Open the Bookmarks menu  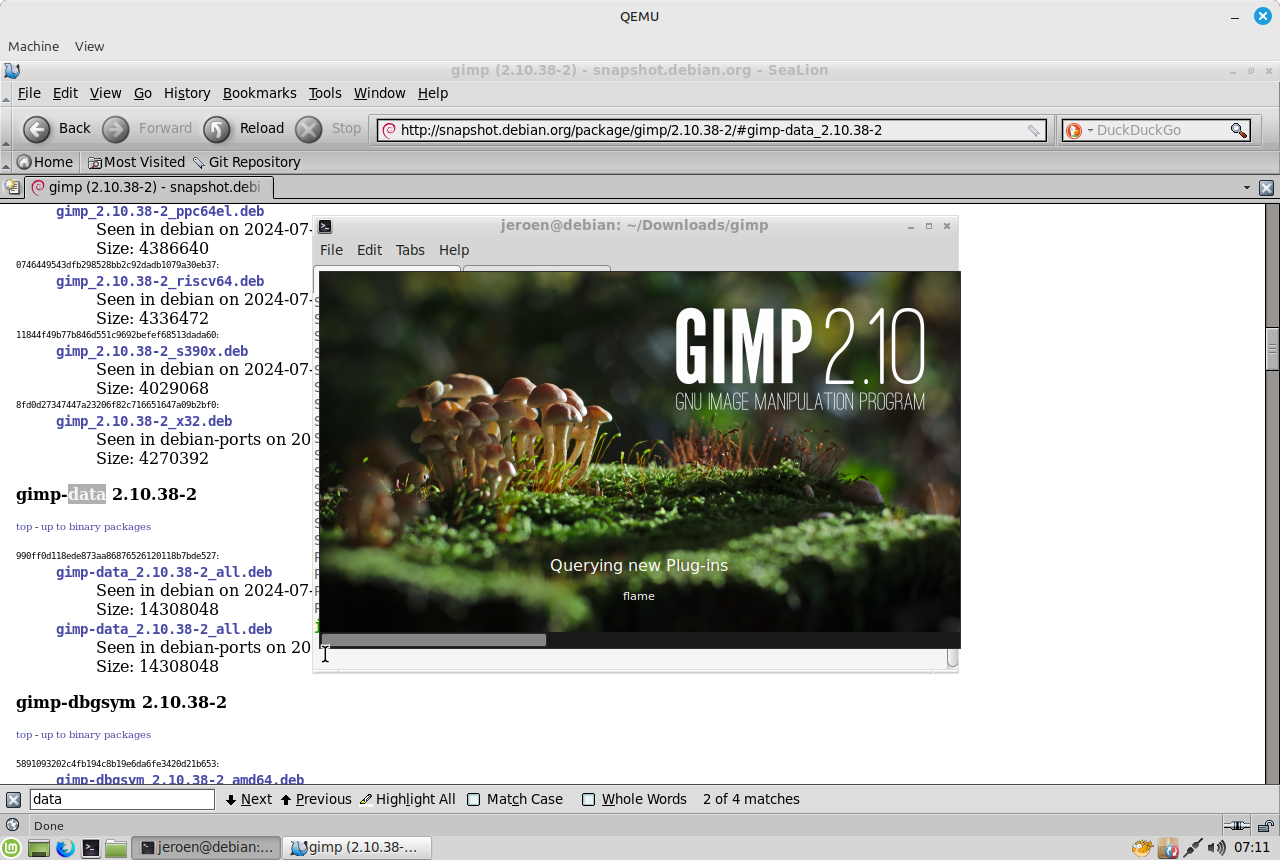[260, 93]
